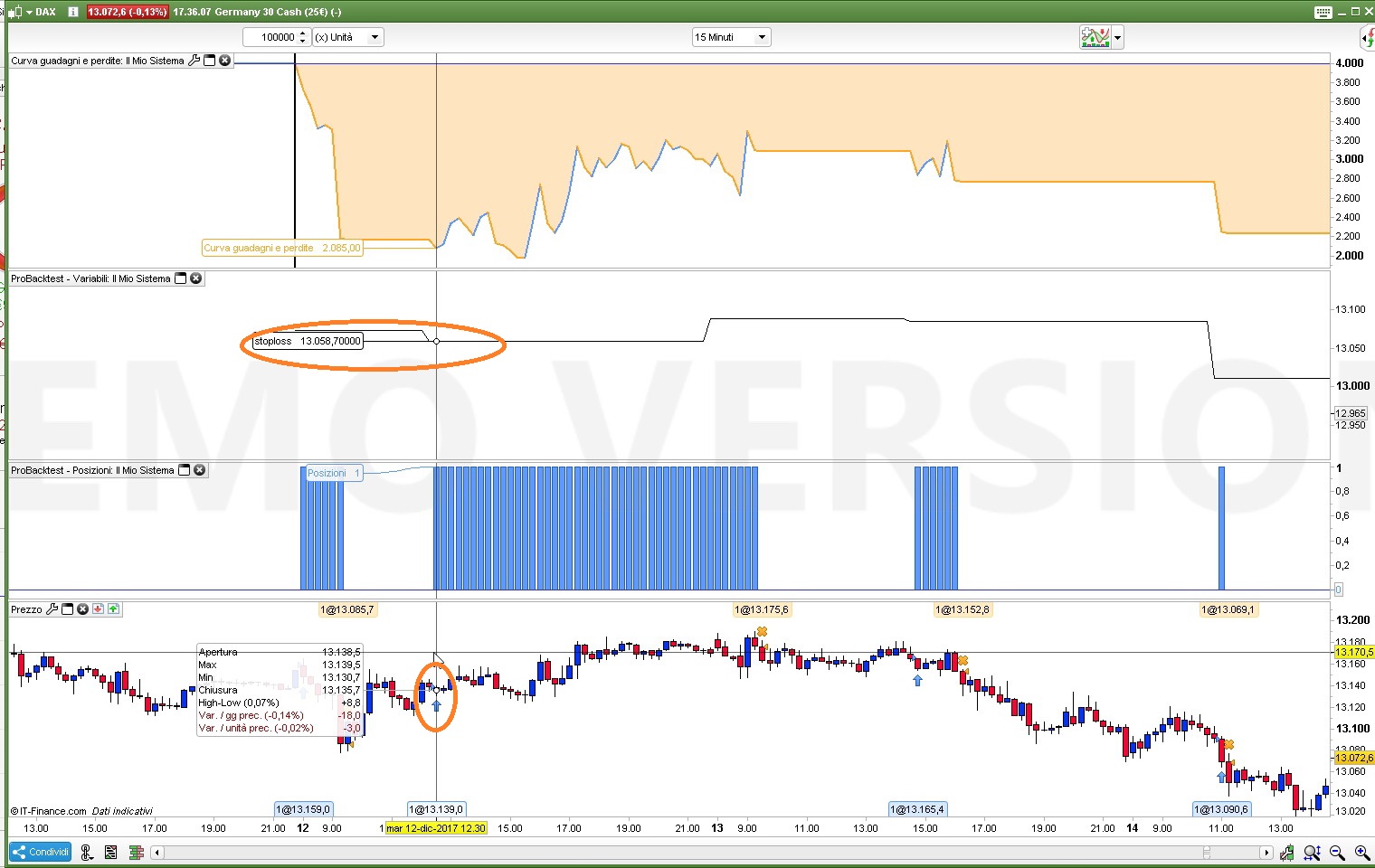Select the ProBacktest - Posizioni panel title
This screenshot has height=868, width=1375.
click(x=92, y=470)
